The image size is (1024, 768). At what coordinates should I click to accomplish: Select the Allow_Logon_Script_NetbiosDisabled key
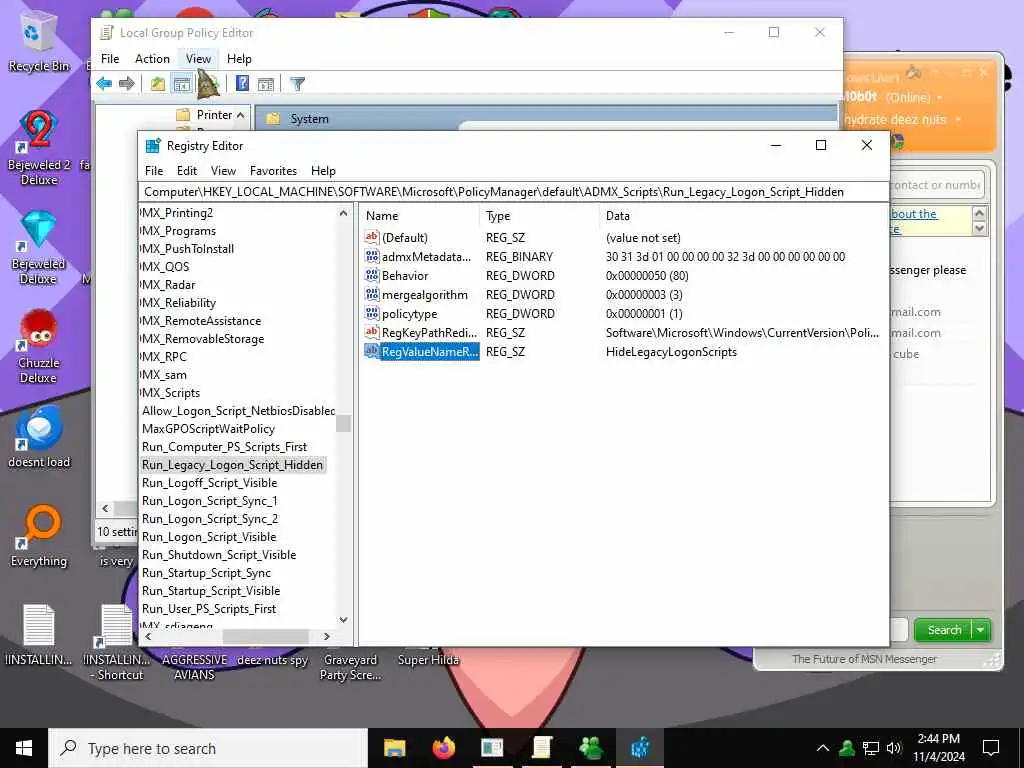coord(238,411)
